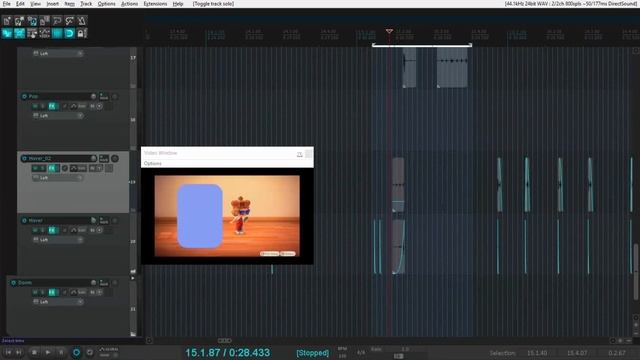Click the Redo toolbar icon
640x360 pixels.
click(x=69, y=20)
